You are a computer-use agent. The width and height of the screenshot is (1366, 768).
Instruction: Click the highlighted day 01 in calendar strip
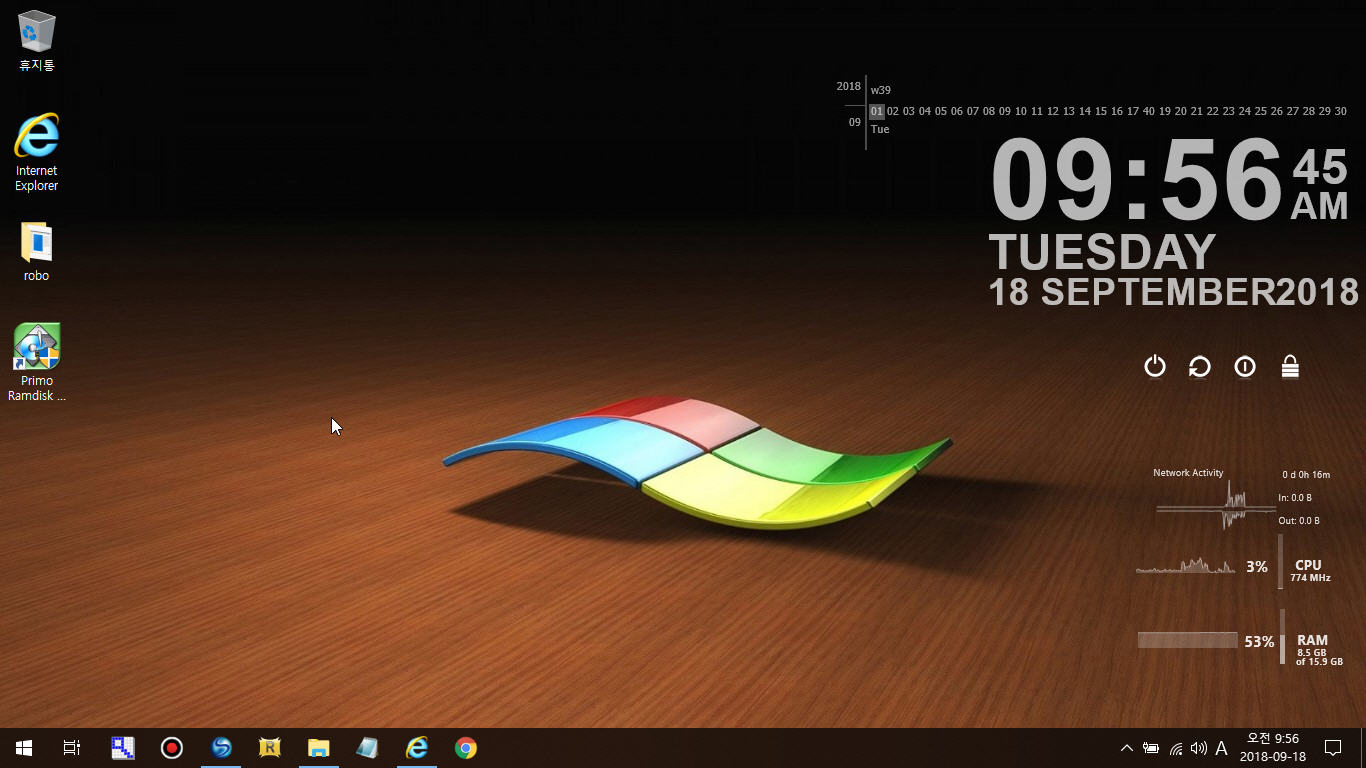pos(877,111)
